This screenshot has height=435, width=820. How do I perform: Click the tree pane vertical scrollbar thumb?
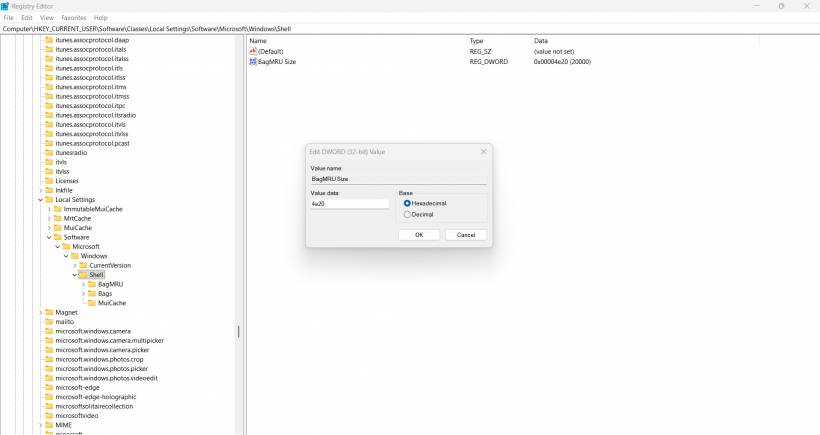238,332
